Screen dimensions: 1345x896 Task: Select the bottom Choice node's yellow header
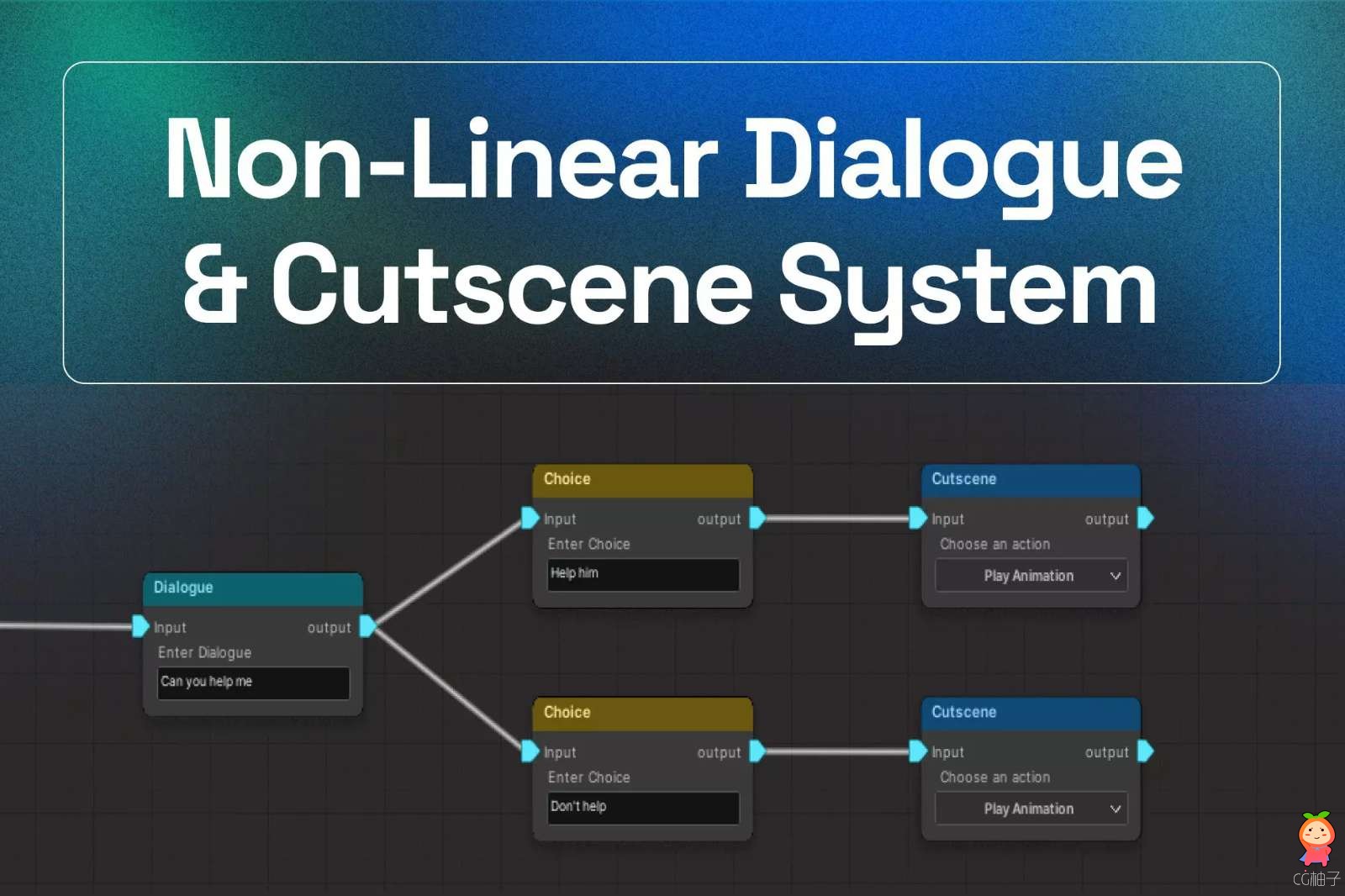(642, 713)
